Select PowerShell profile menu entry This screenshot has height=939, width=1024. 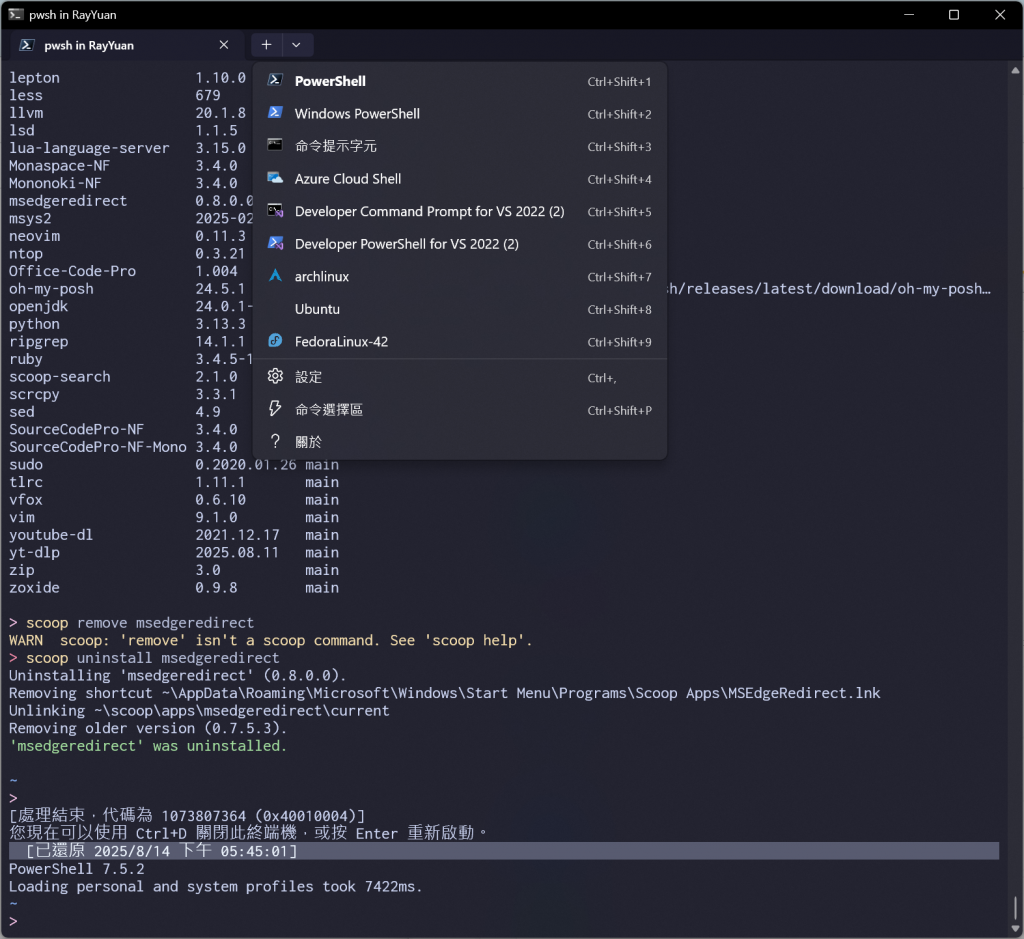coord(460,81)
